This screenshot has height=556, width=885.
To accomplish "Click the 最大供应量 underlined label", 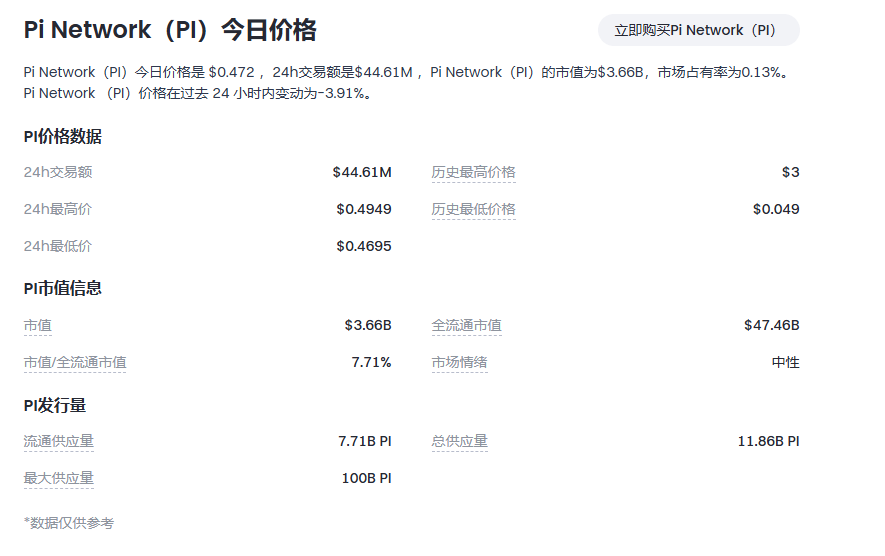I will [59, 478].
